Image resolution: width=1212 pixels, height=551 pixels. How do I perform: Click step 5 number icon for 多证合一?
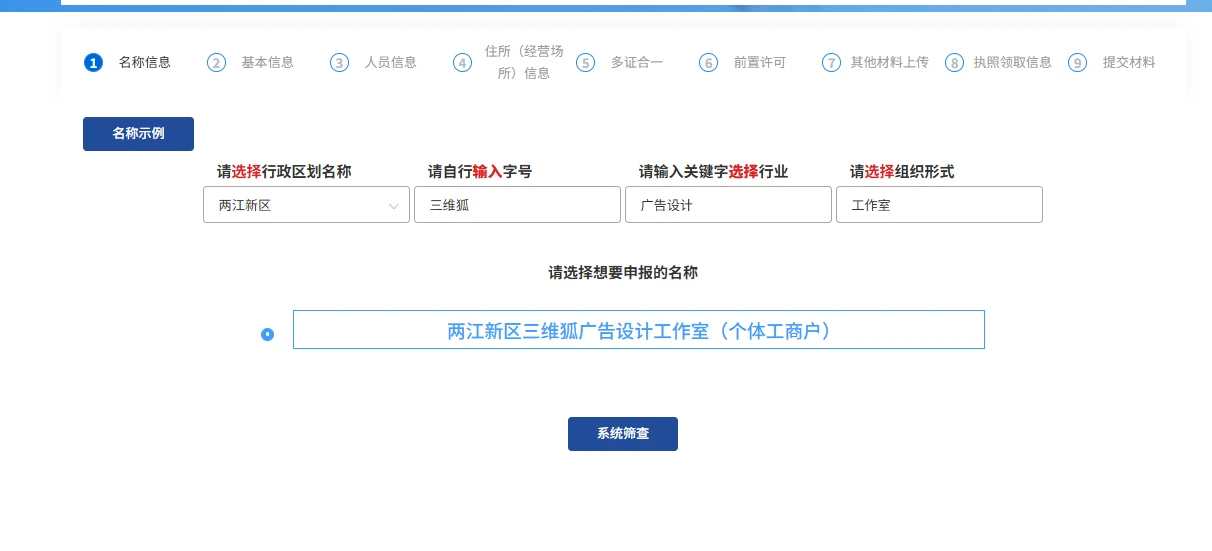point(586,63)
